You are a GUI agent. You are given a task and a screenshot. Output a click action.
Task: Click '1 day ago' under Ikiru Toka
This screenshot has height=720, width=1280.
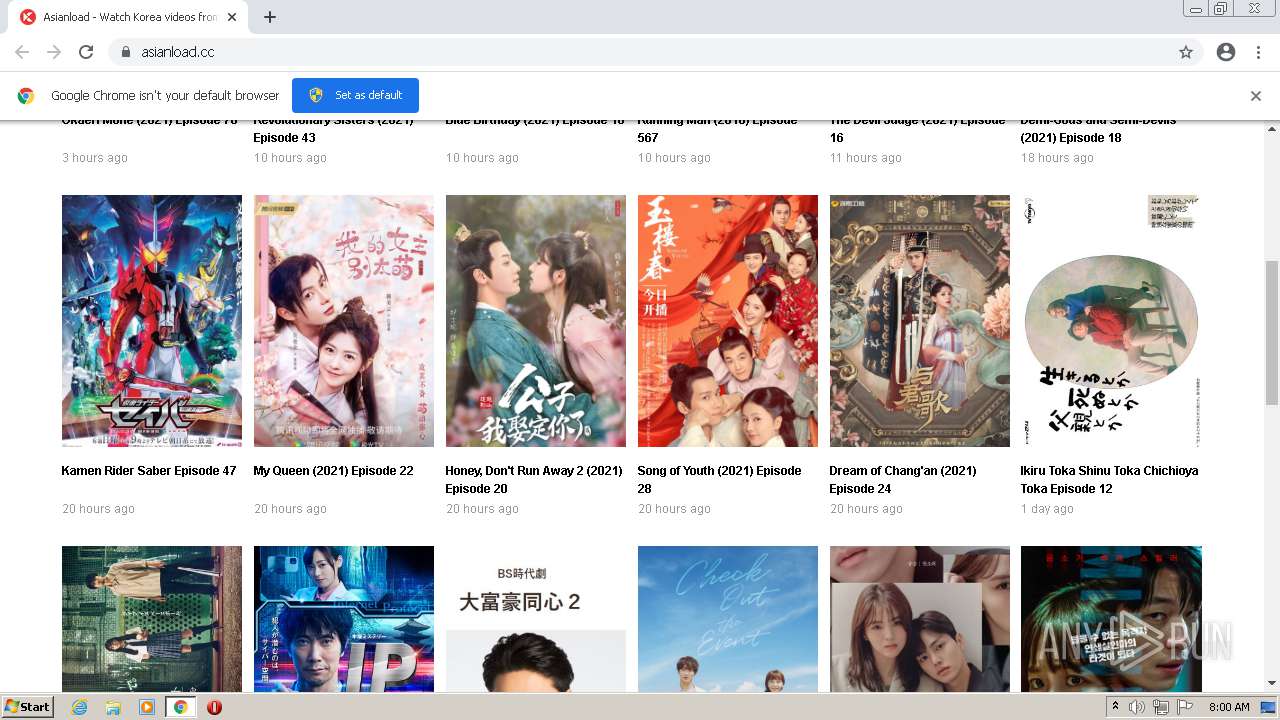tap(1047, 509)
